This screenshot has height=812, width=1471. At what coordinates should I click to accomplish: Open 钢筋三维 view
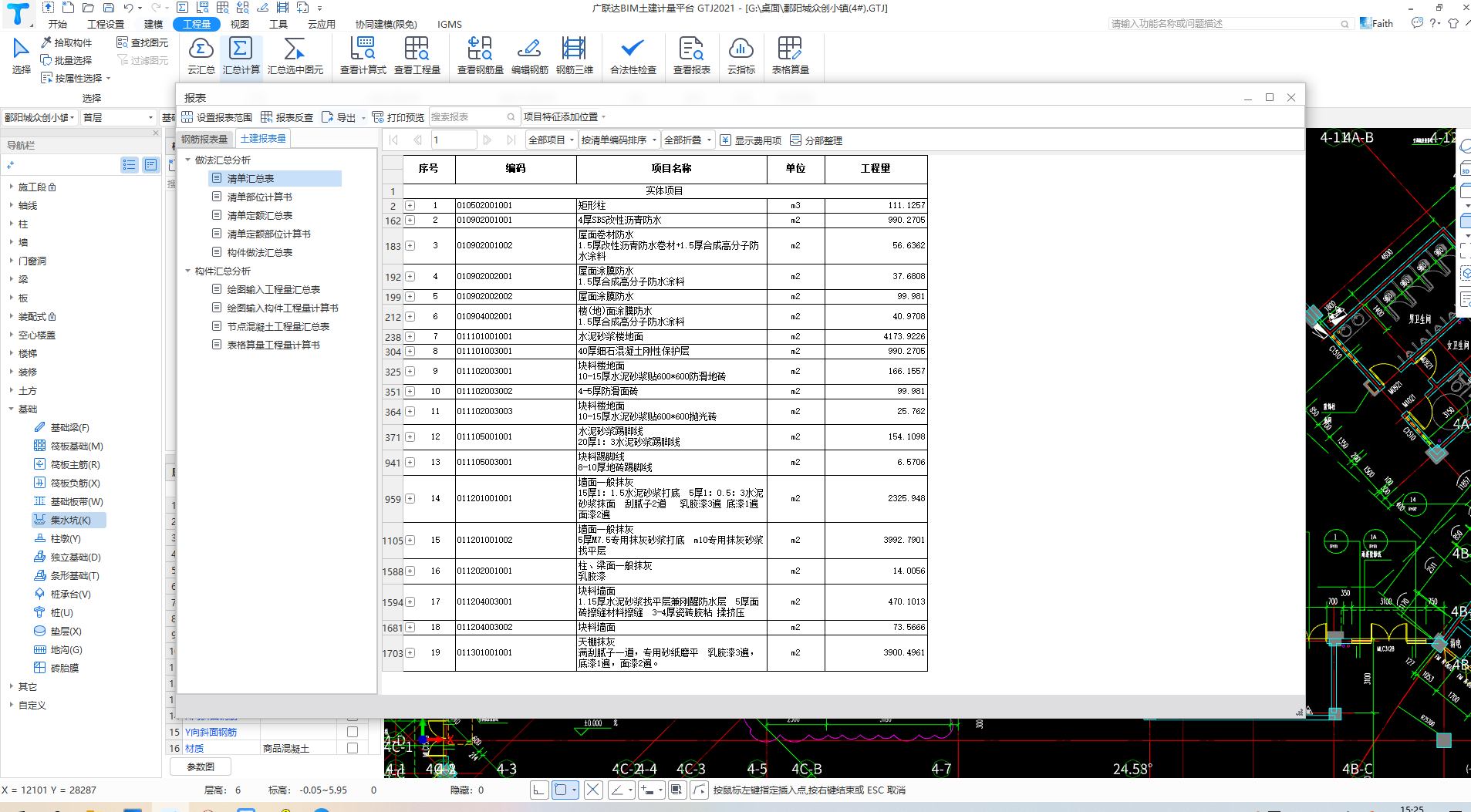point(574,56)
